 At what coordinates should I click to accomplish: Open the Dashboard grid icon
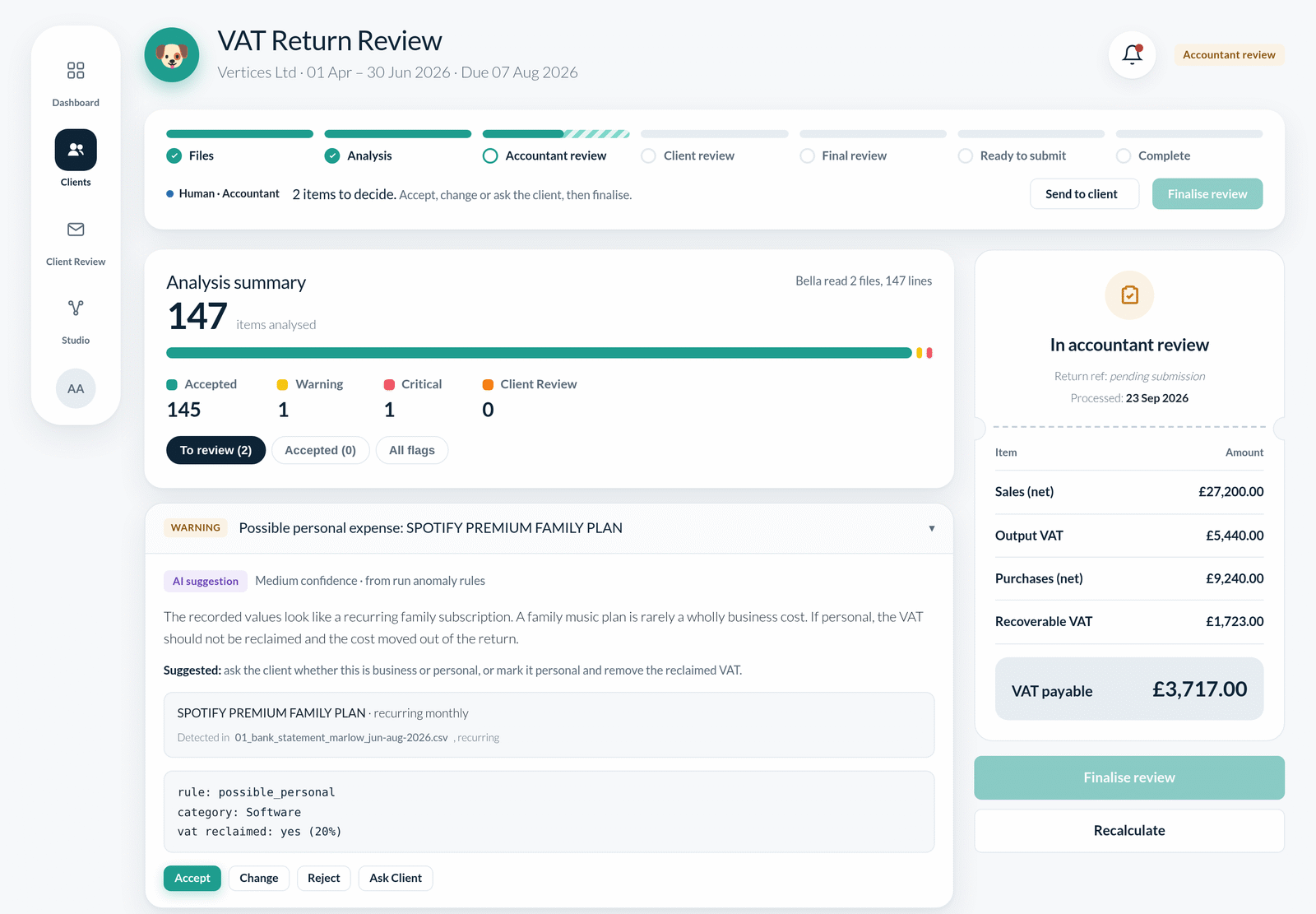pyautogui.click(x=76, y=71)
